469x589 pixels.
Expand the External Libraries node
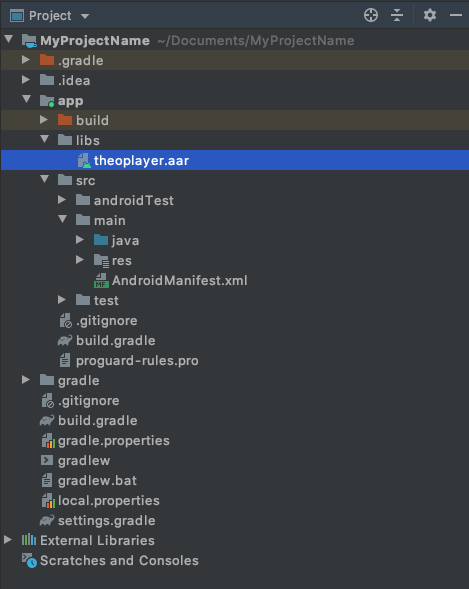click(8, 540)
